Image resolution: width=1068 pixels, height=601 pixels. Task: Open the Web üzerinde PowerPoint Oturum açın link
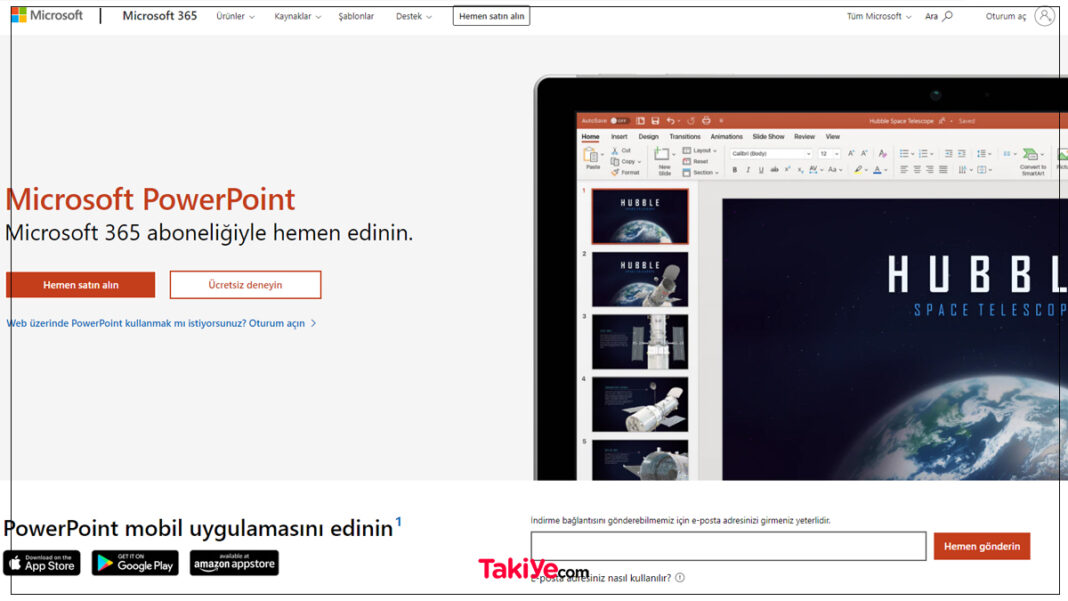[161, 323]
